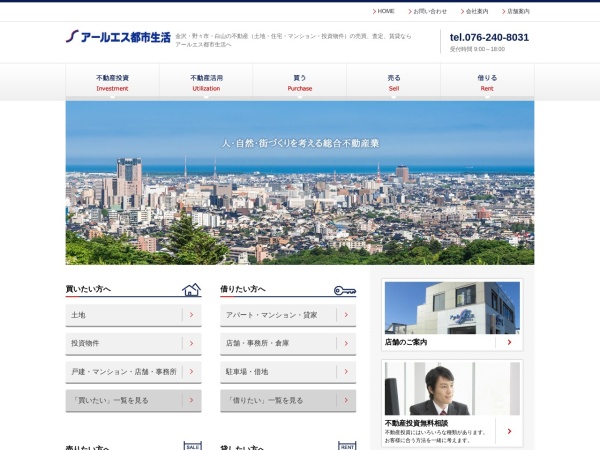Click the arrow on アパート・マンション・貸家 row
Screen dimensions: 600x450
tap(347, 315)
